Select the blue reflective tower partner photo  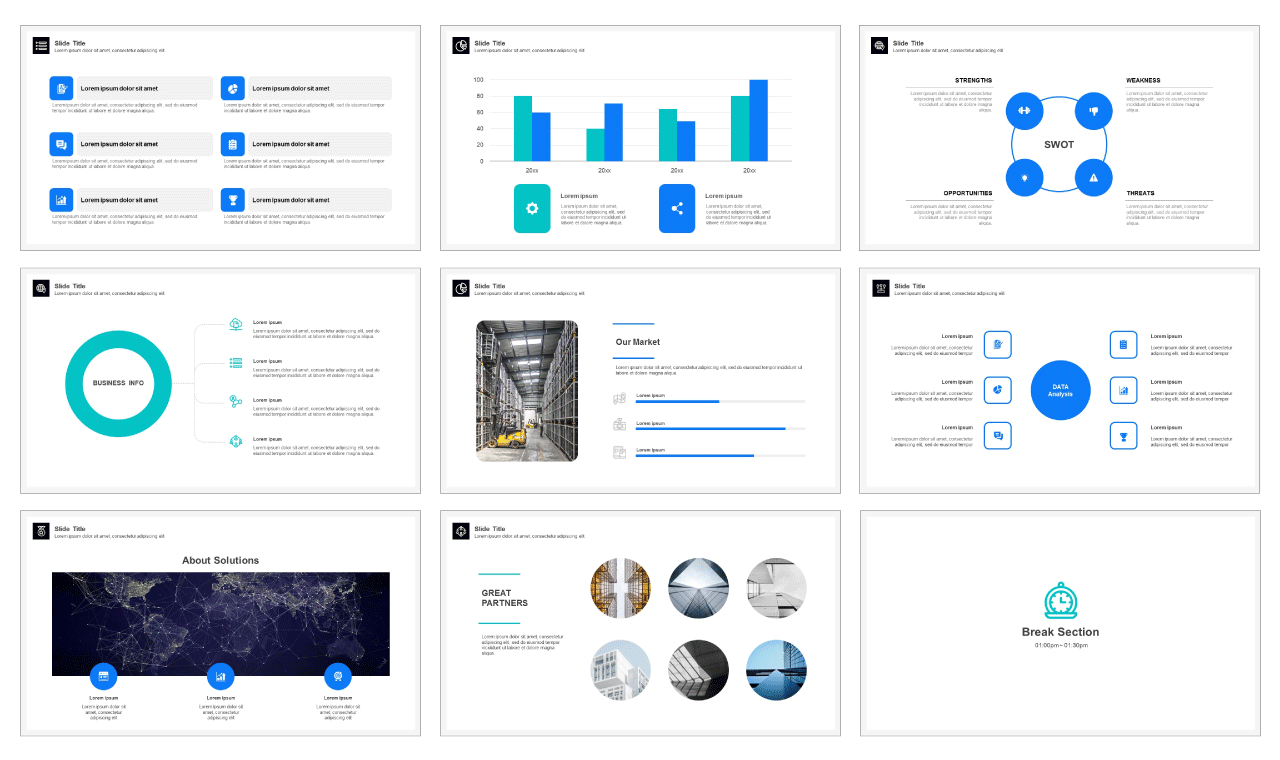776,670
